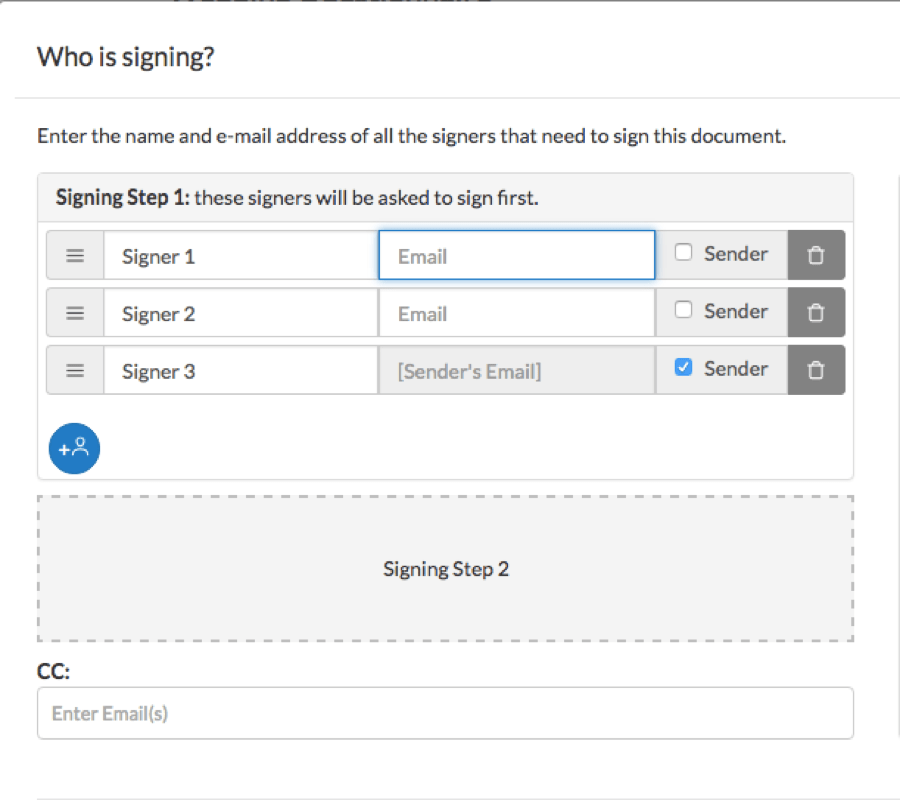This screenshot has width=900, height=800.
Task: Click the disabled Sender's Email field
Action: click(x=516, y=371)
